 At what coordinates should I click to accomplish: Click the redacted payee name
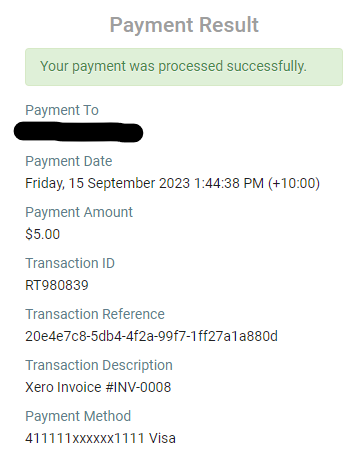pos(78,132)
